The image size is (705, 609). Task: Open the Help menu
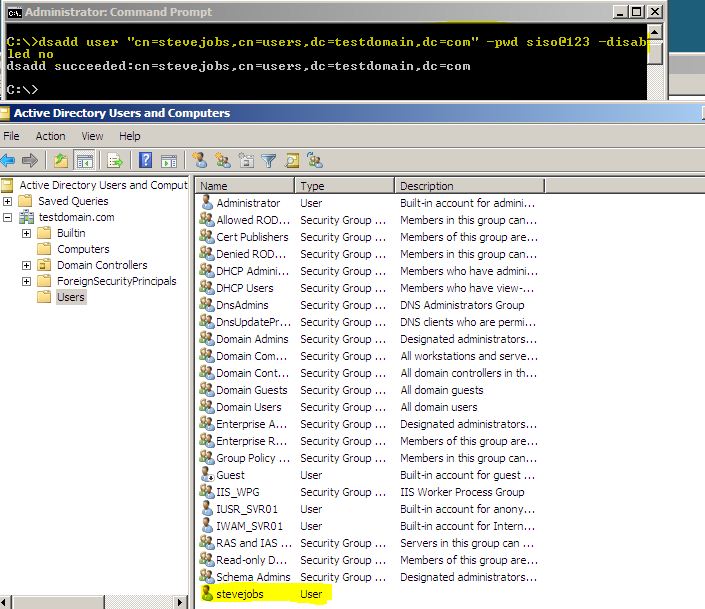pyautogui.click(x=129, y=136)
